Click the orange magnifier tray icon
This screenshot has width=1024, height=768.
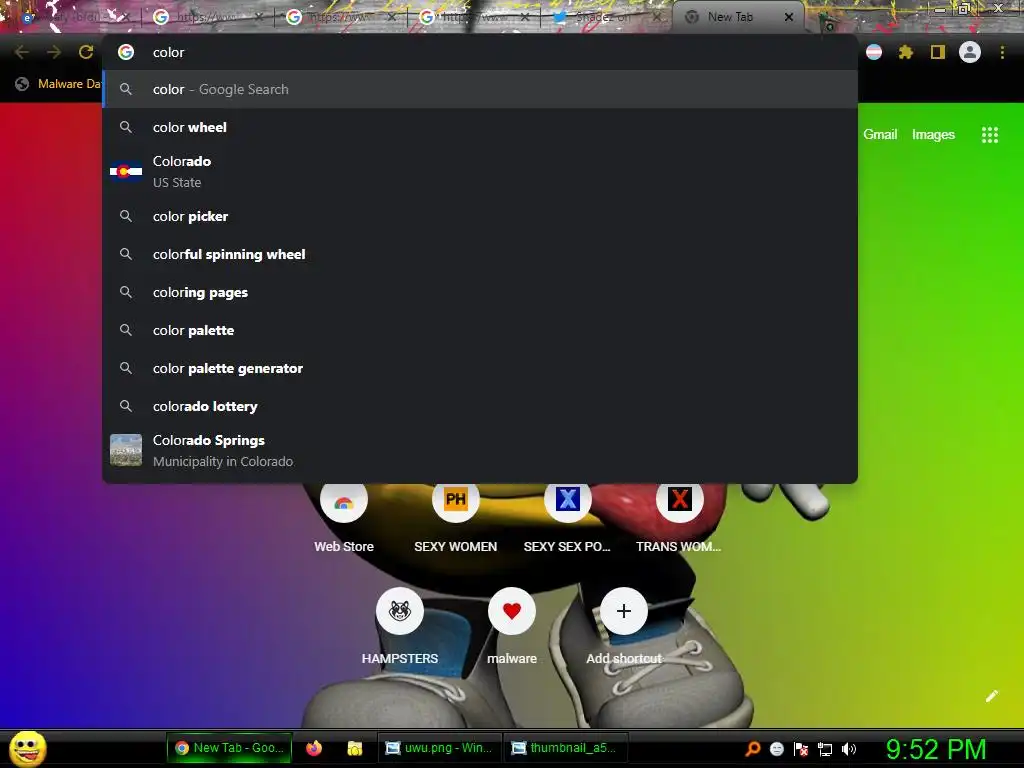click(752, 749)
